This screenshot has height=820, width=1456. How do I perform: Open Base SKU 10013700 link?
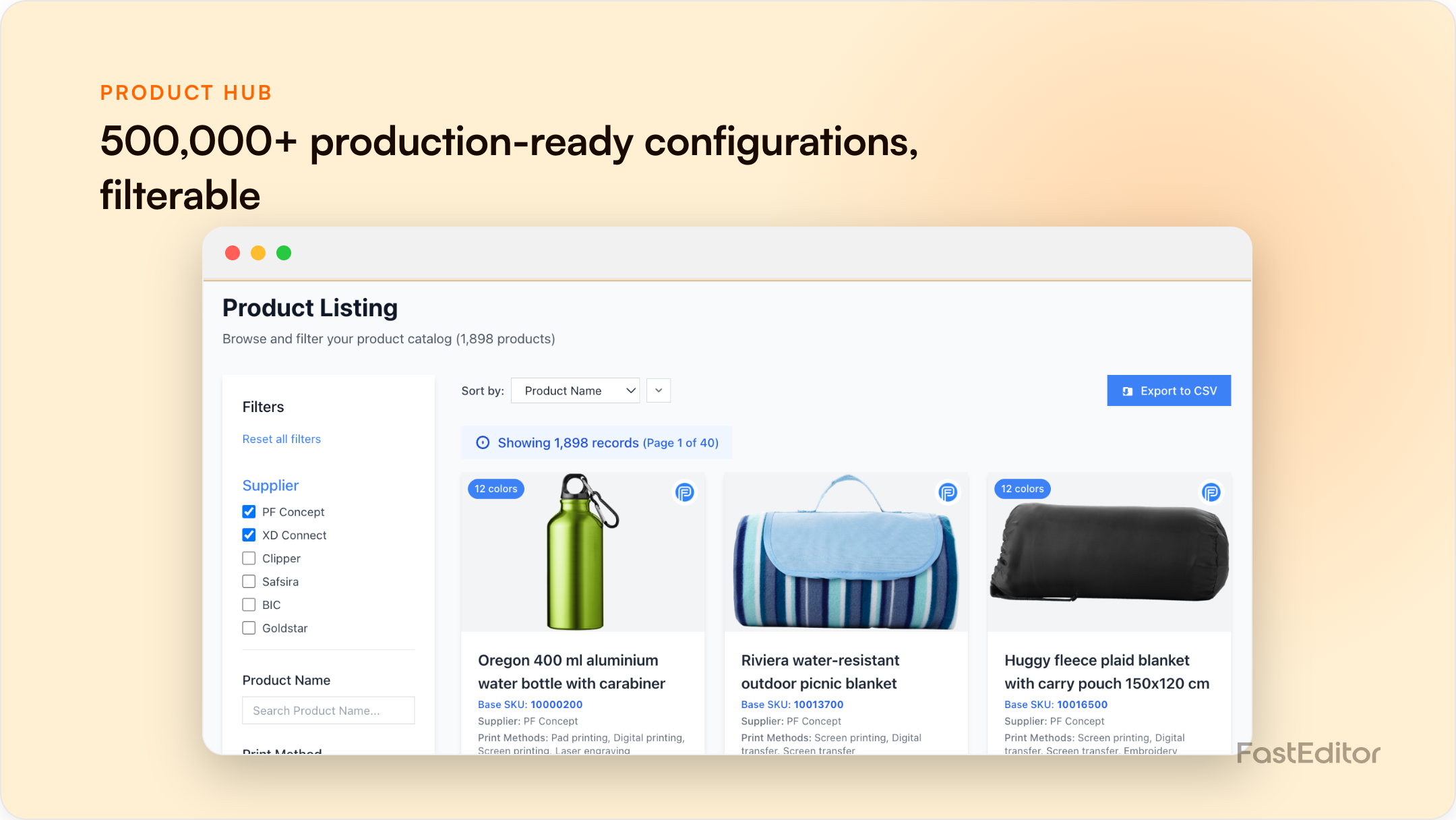coord(792,704)
